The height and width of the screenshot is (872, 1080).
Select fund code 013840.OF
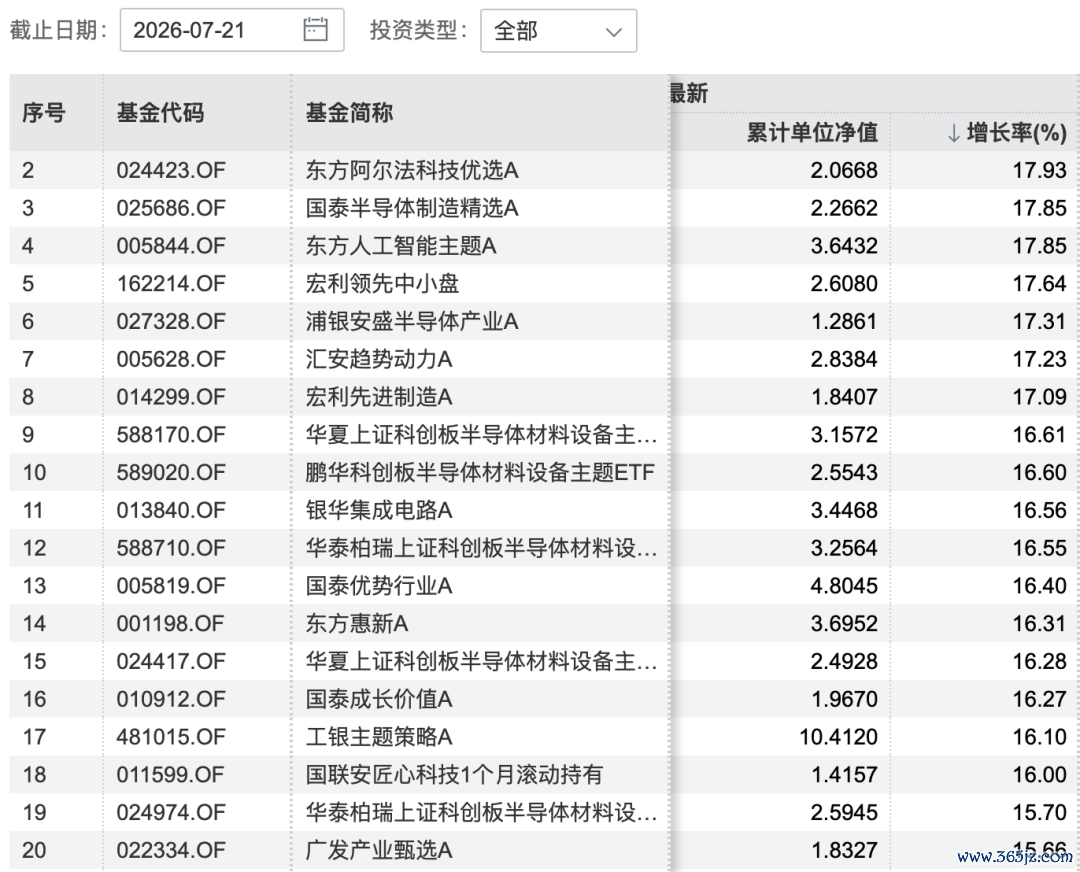click(171, 511)
